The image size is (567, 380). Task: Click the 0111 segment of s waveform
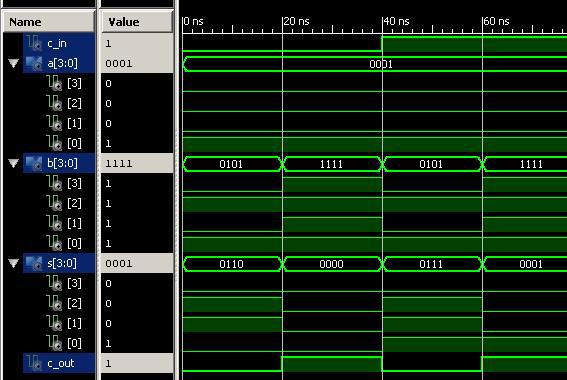pyautogui.click(x=431, y=264)
